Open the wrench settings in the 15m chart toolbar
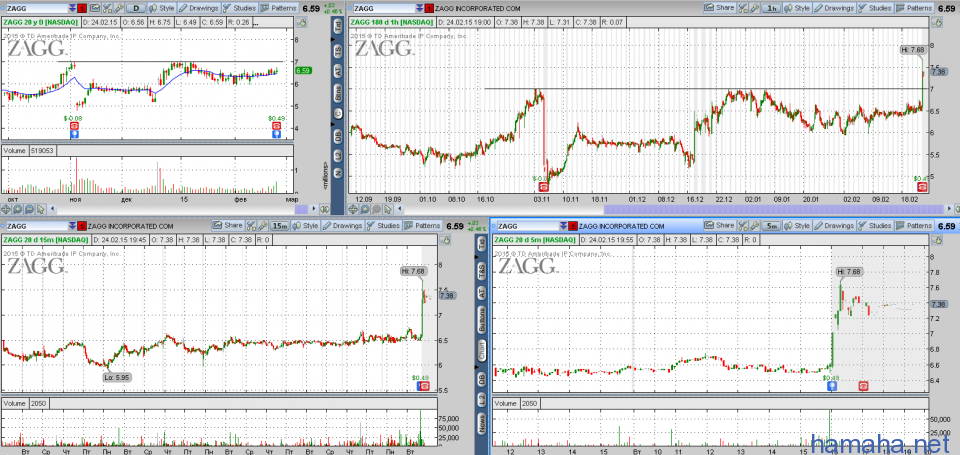The width and height of the screenshot is (960, 455). point(263,225)
